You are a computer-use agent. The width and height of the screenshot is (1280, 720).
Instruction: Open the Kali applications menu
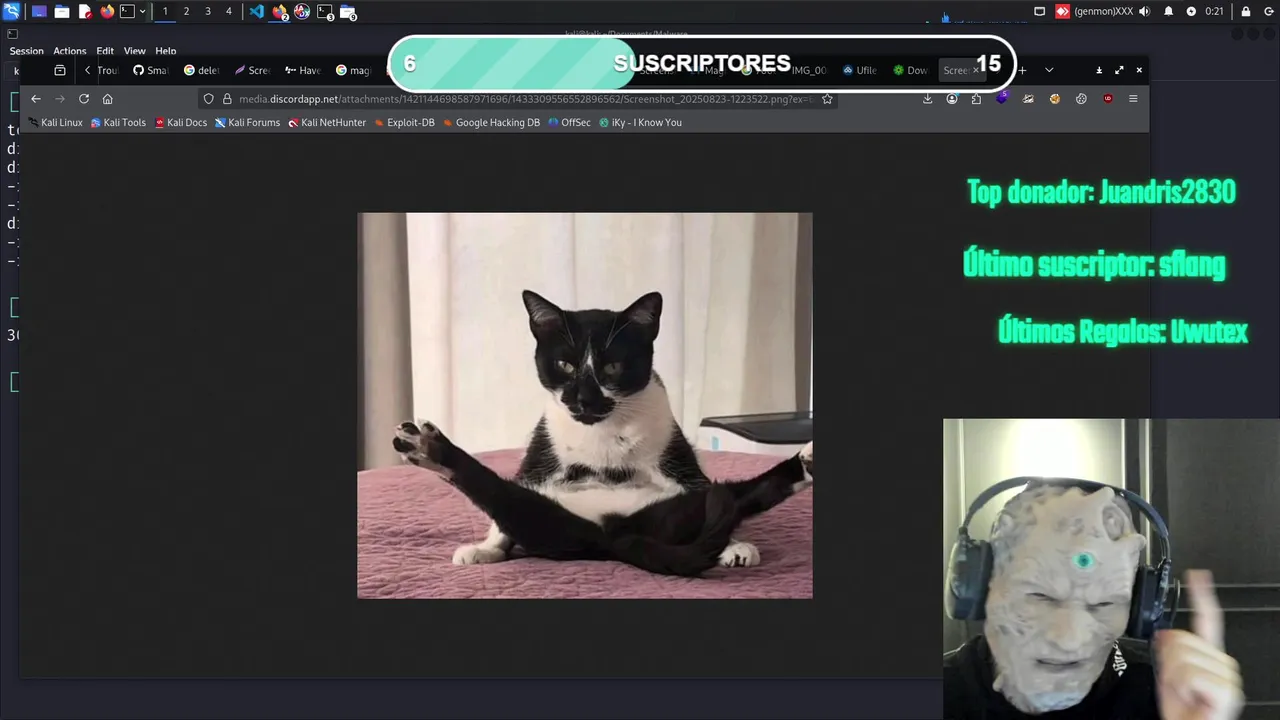click(x=11, y=12)
